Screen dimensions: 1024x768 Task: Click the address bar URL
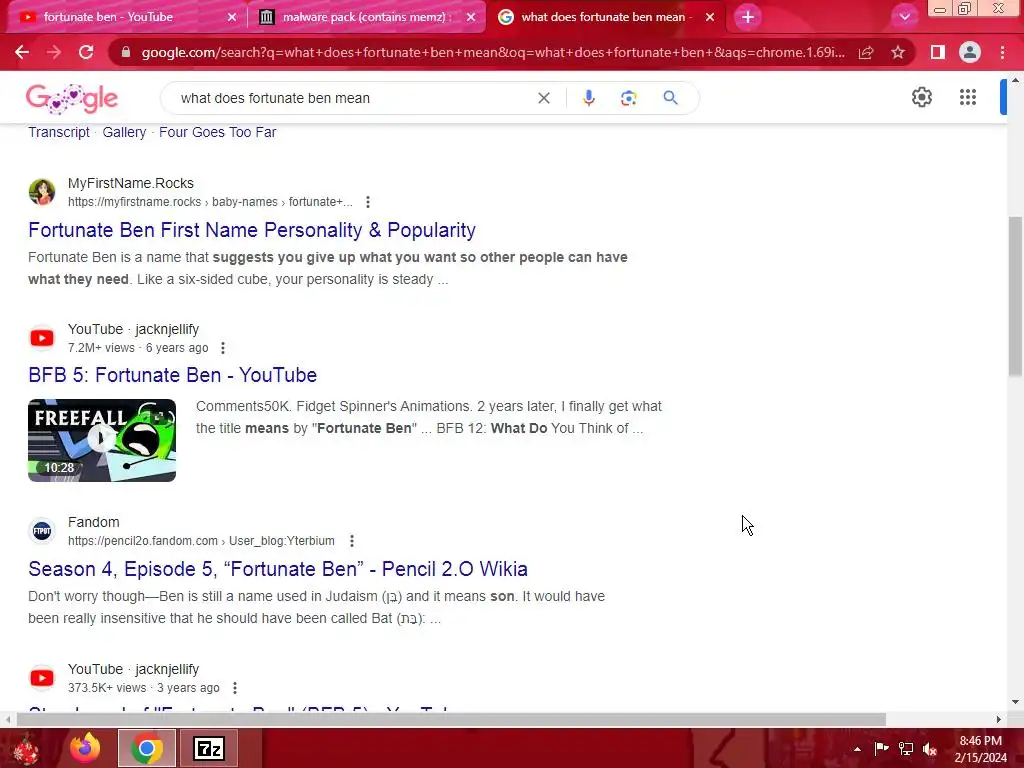click(493, 52)
